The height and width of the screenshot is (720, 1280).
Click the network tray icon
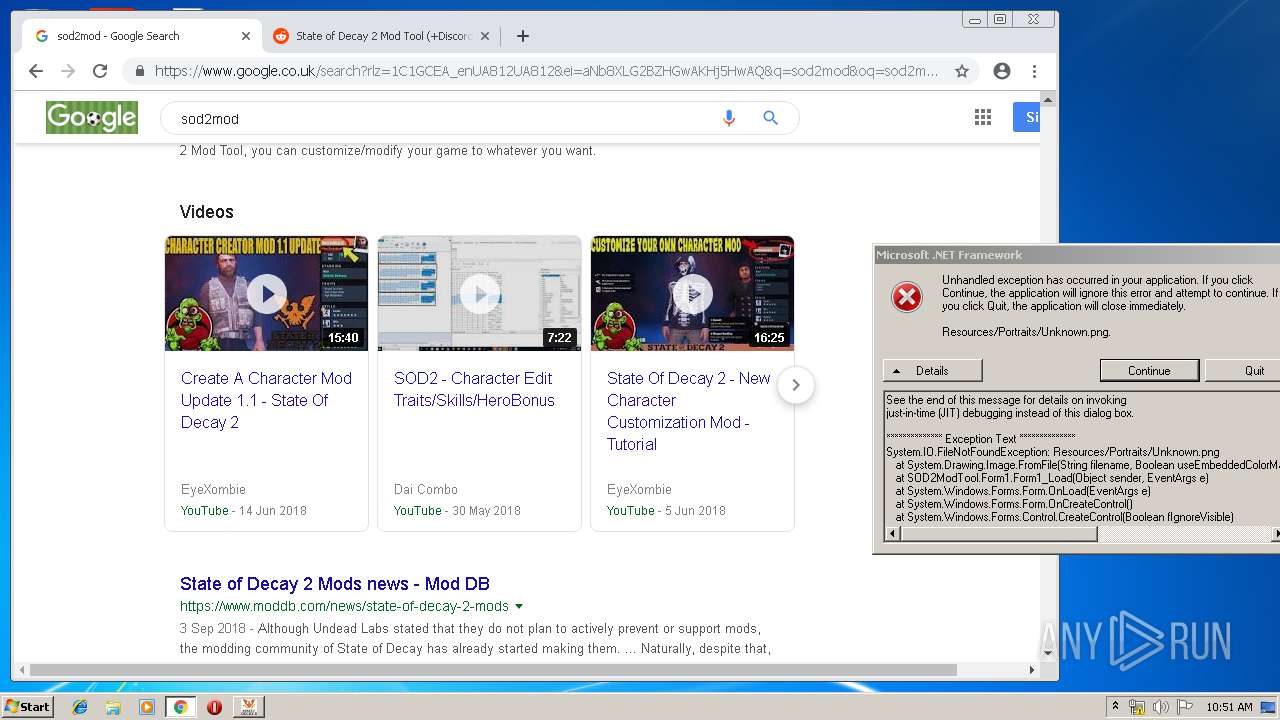tap(1137, 707)
